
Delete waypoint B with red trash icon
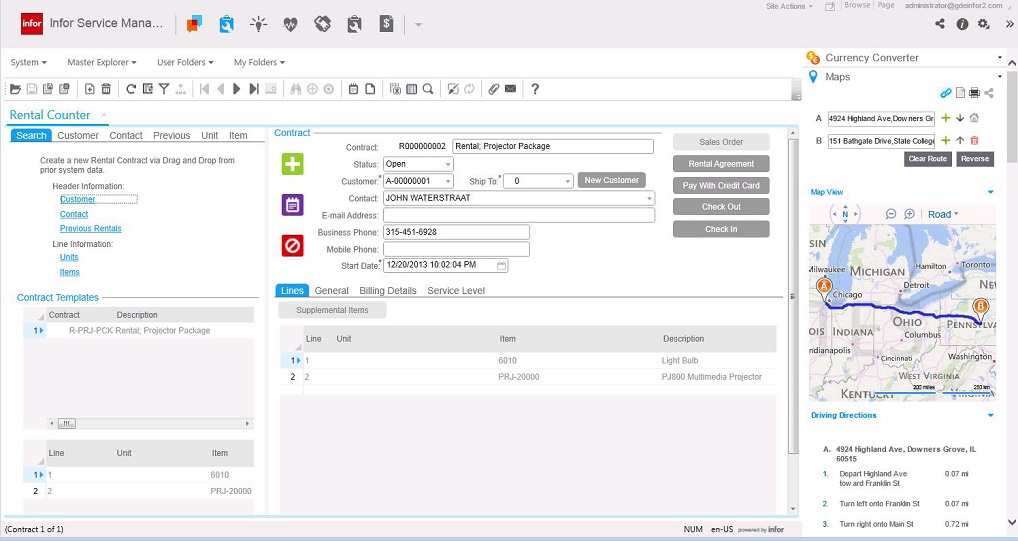pos(974,141)
